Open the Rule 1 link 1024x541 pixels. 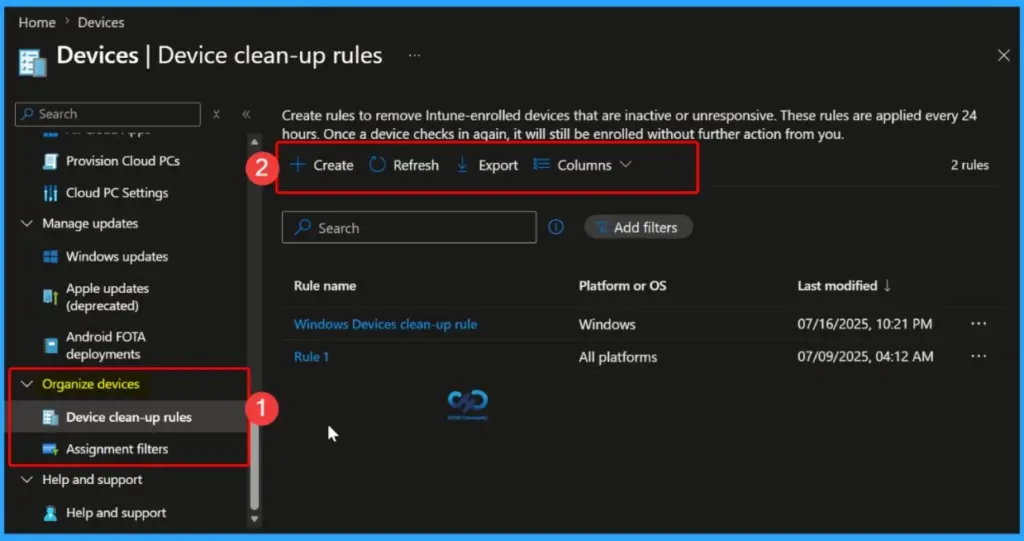312,357
